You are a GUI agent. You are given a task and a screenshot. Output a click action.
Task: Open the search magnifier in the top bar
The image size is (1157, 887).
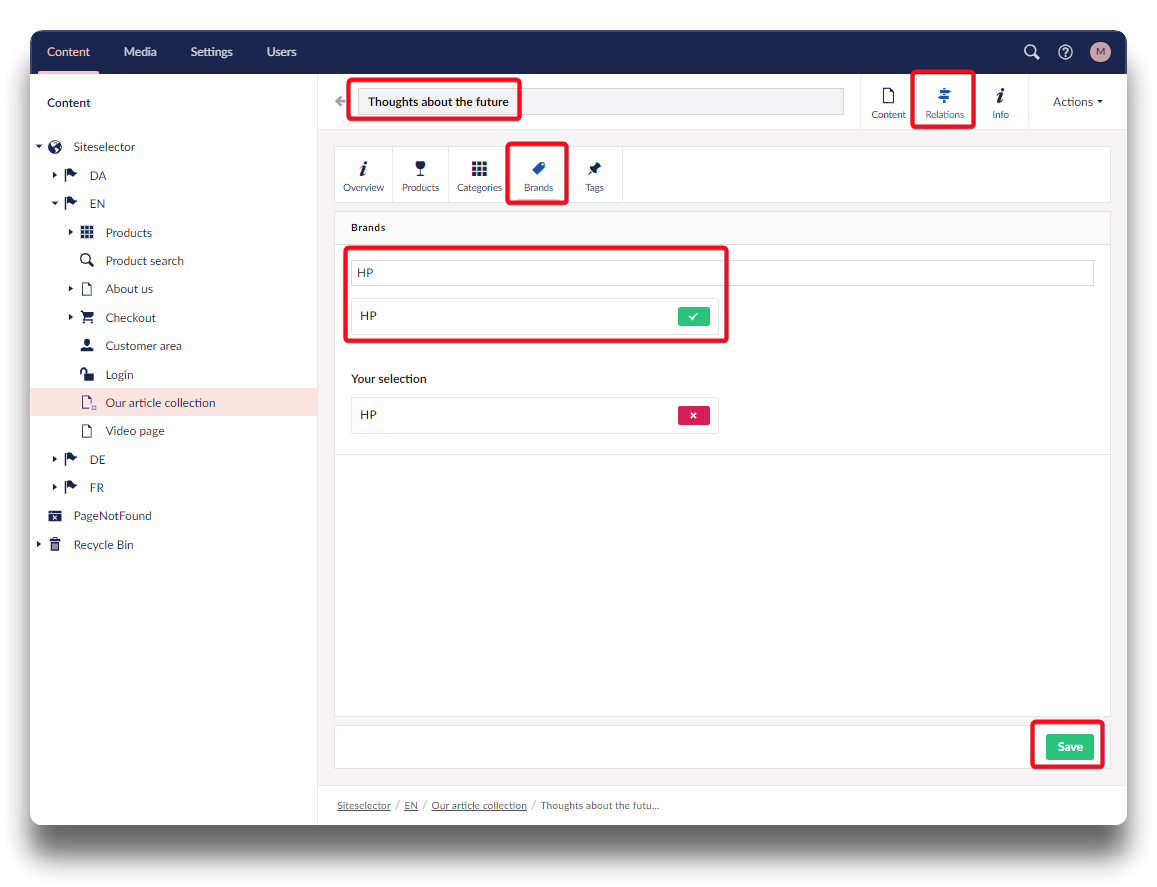[x=1031, y=52]
